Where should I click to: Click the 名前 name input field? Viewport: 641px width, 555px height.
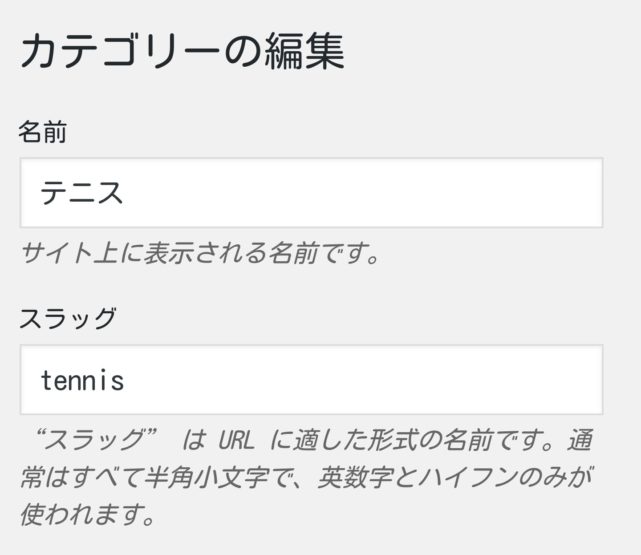(310, 192)
